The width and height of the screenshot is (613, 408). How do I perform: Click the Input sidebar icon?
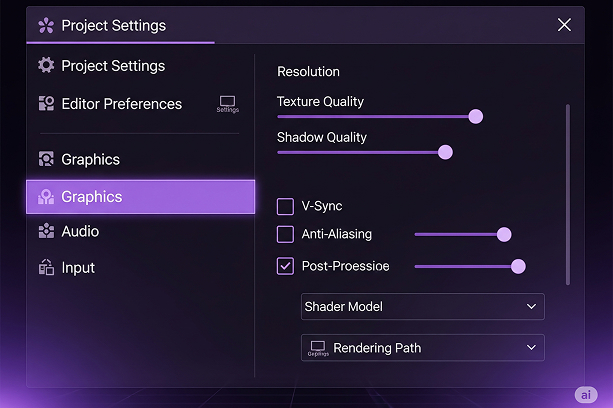[46, 268]
